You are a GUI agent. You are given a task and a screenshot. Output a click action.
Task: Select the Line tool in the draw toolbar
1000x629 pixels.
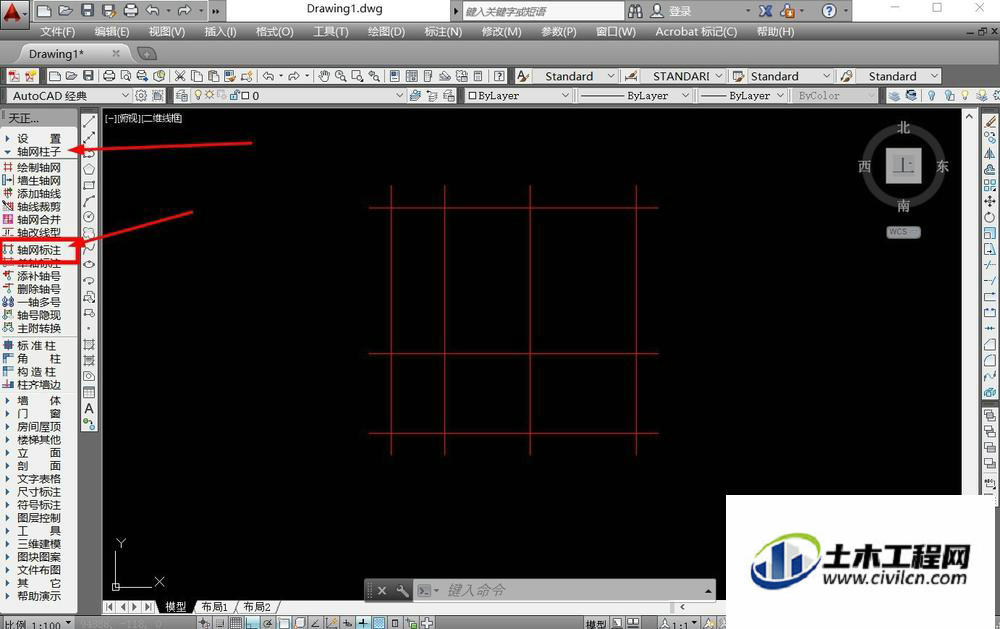tap(89, 121)
